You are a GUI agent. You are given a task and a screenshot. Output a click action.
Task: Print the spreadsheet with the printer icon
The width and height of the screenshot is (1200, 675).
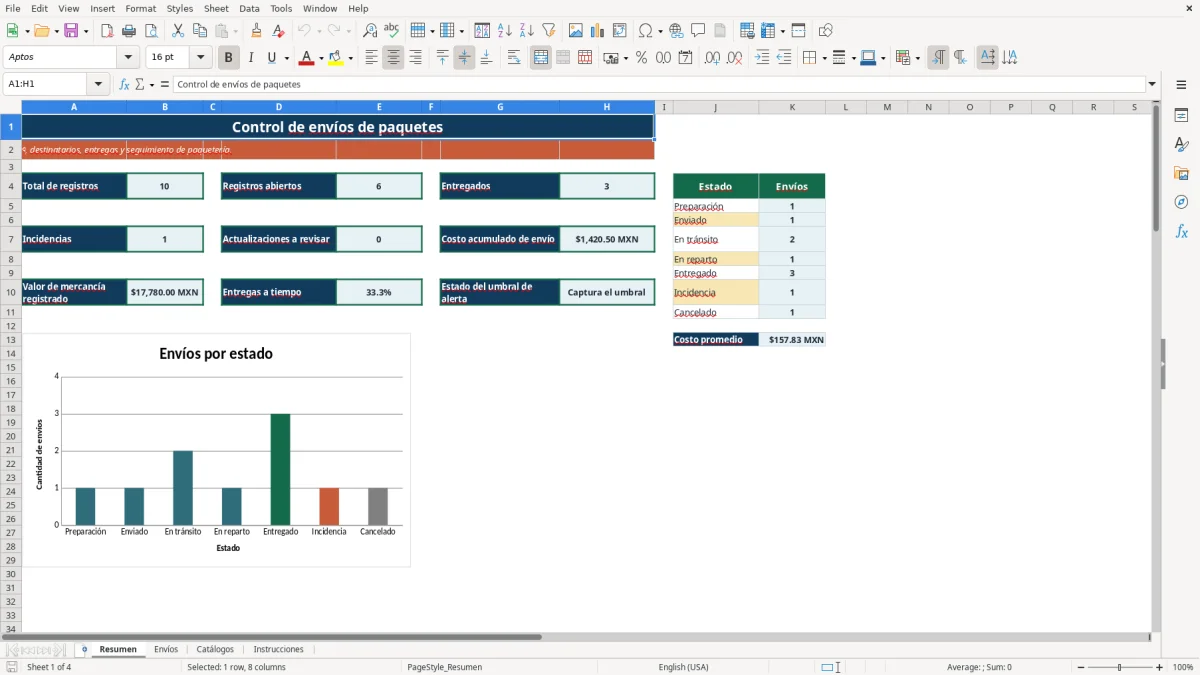[128, 31]
